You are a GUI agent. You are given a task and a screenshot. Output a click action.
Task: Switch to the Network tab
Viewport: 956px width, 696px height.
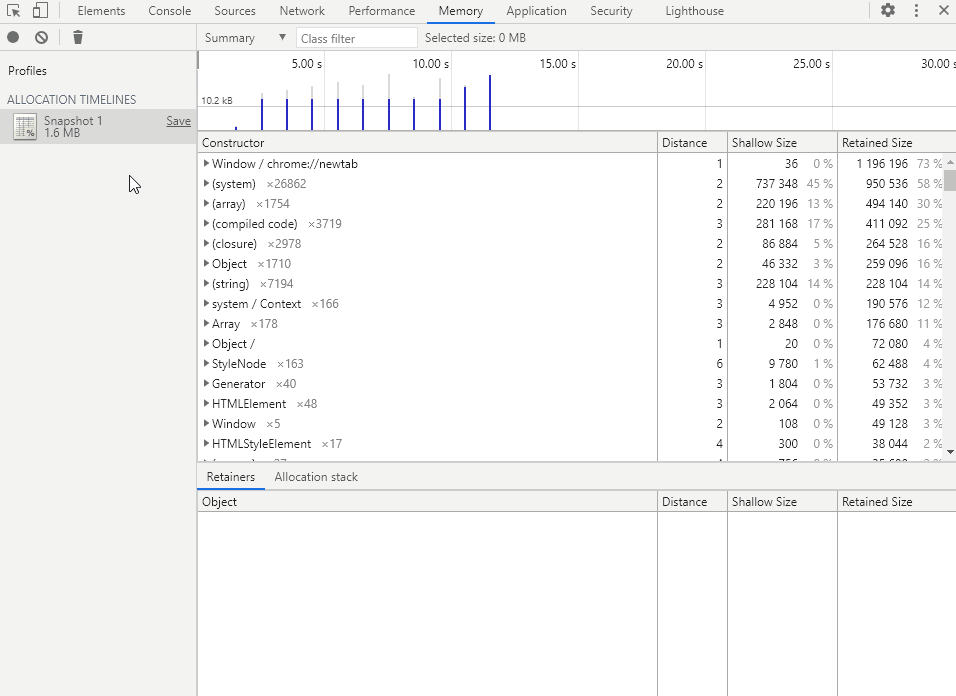click(x=302, y=11)
